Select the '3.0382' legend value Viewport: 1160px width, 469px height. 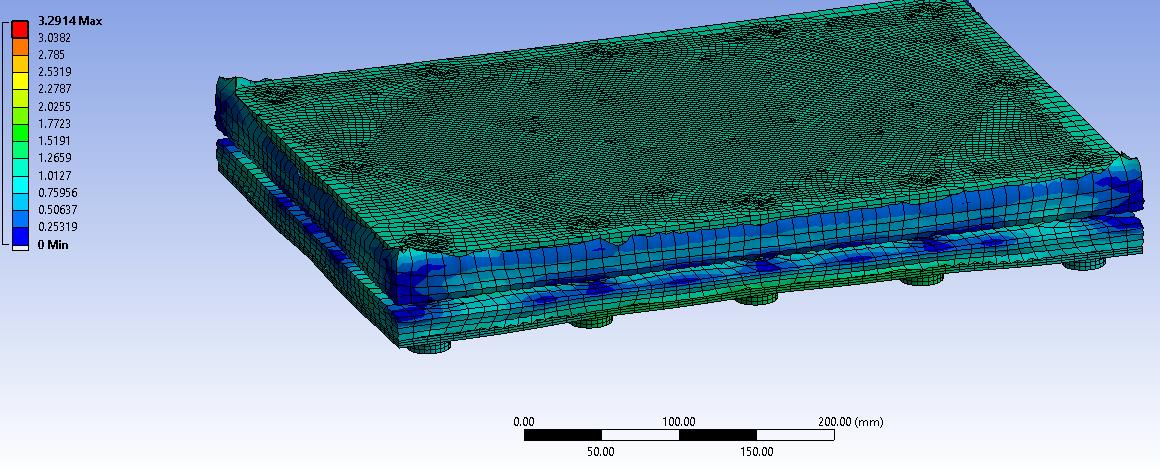(x=55, y=38)
